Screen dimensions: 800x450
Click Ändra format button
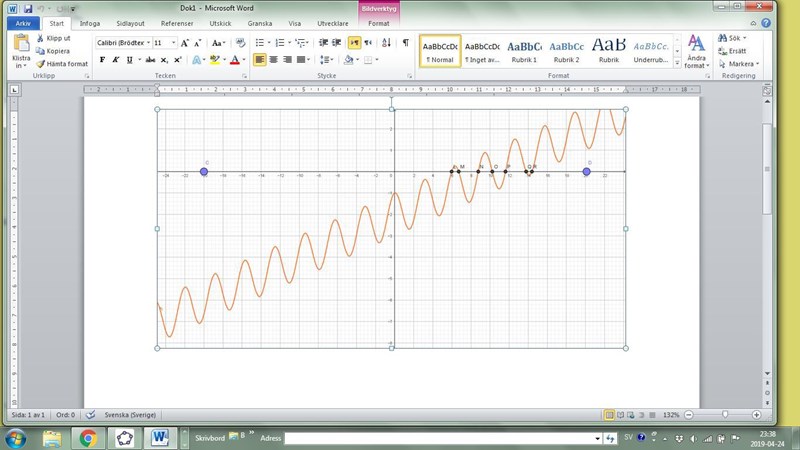point(696,50)
